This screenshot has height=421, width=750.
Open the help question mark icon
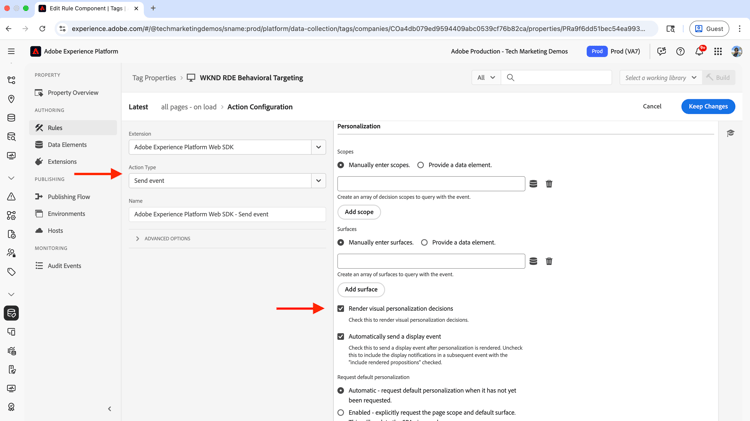click(680, 51)
